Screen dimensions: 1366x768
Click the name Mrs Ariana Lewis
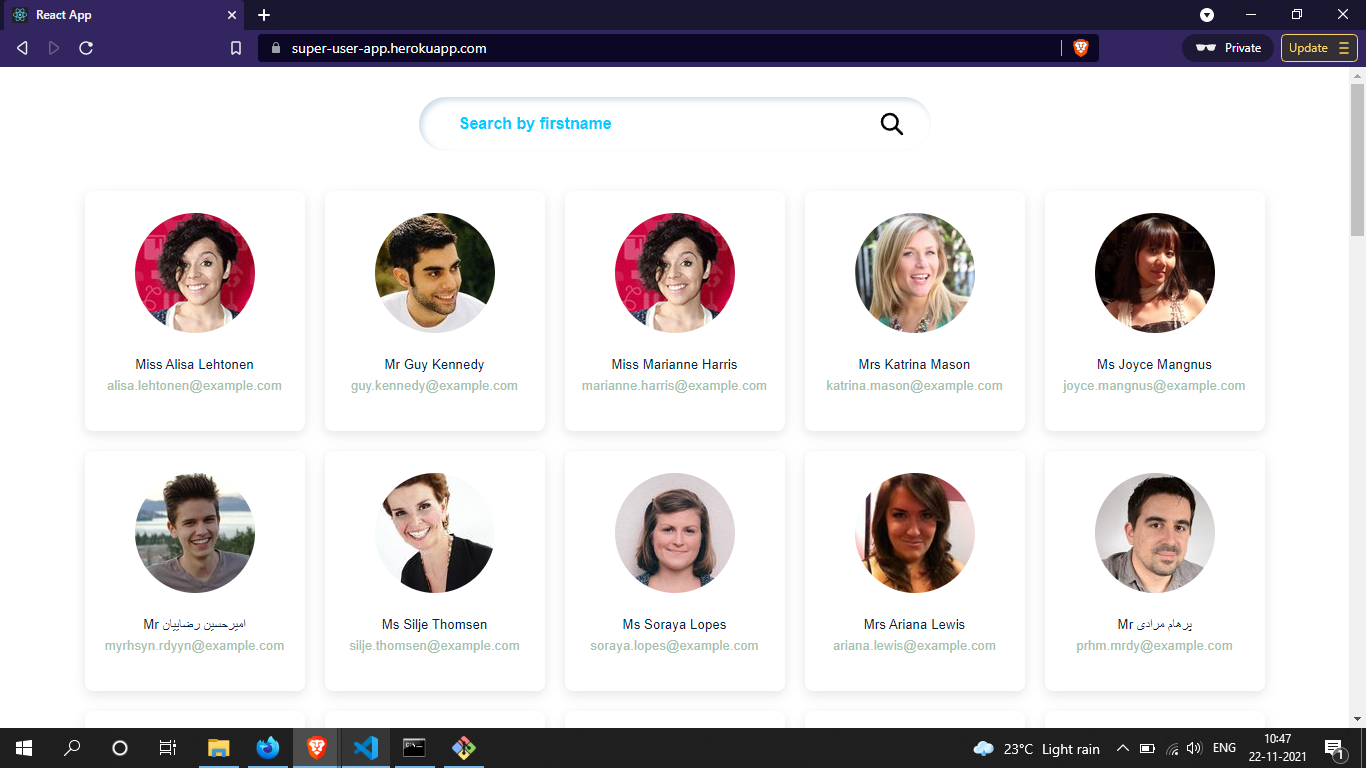point(915,625)
